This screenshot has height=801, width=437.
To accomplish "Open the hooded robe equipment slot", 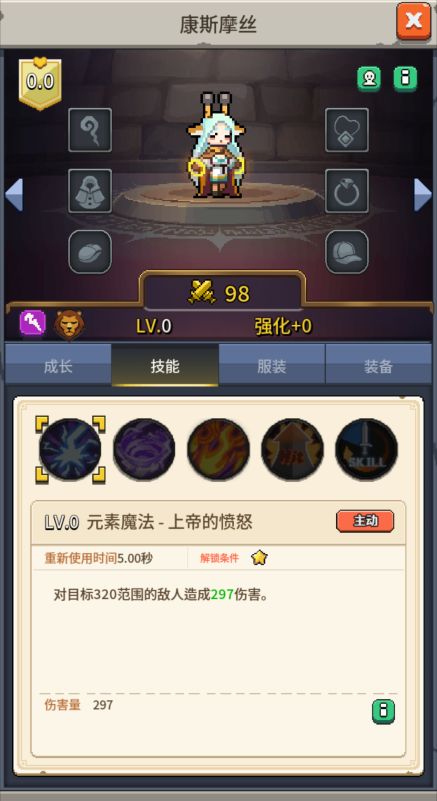I will 90,191.
